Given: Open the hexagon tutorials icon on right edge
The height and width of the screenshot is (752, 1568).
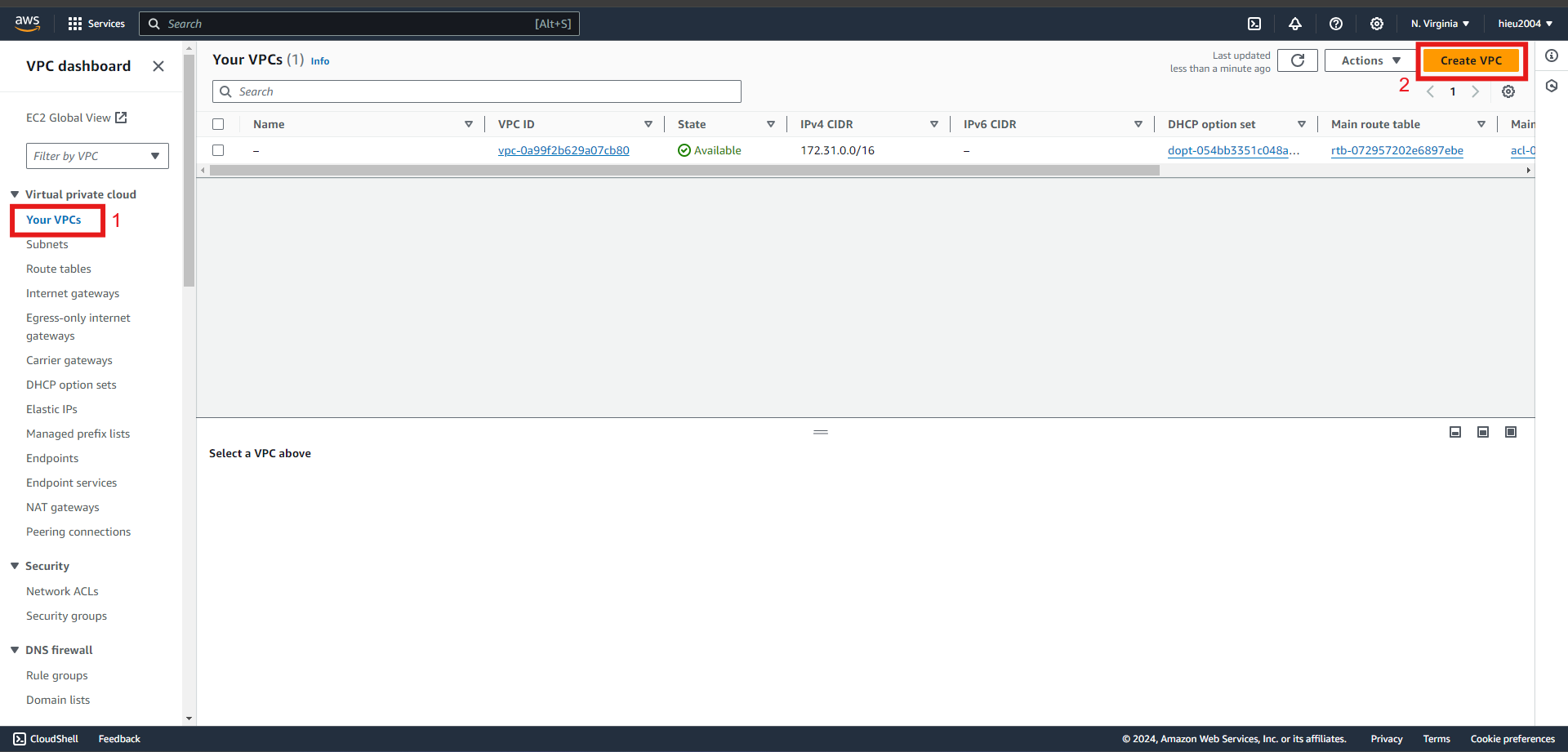Looking at the screenshot, I should click(1552, 86).
